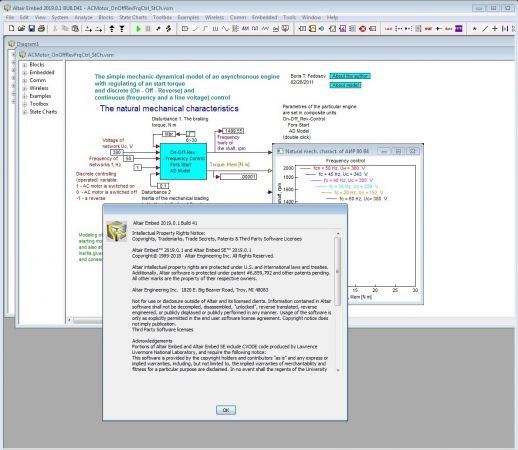Click the teal arrow block icon

(x=322, y=29)
